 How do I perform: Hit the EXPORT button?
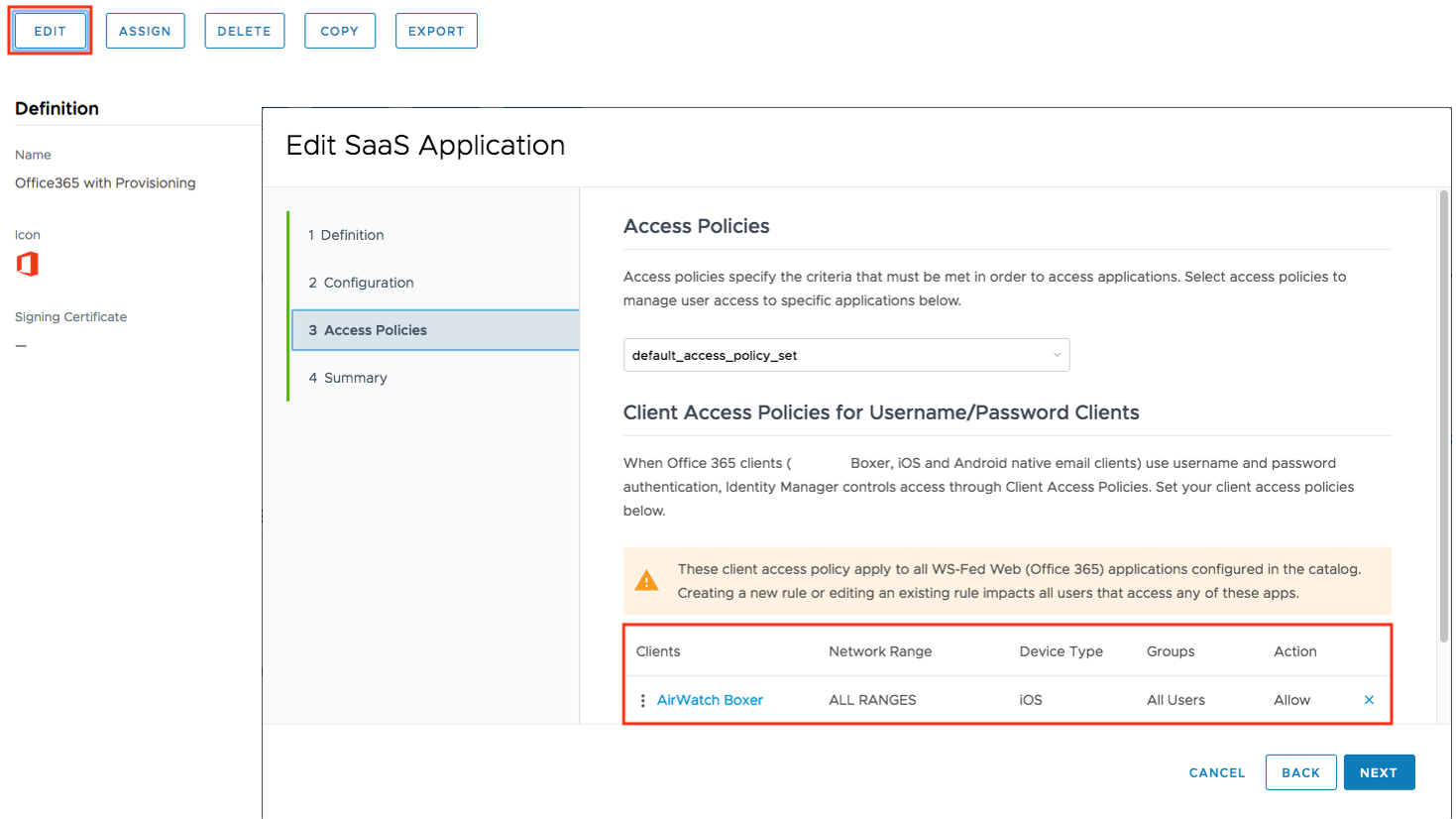click(x=436, y=31)
